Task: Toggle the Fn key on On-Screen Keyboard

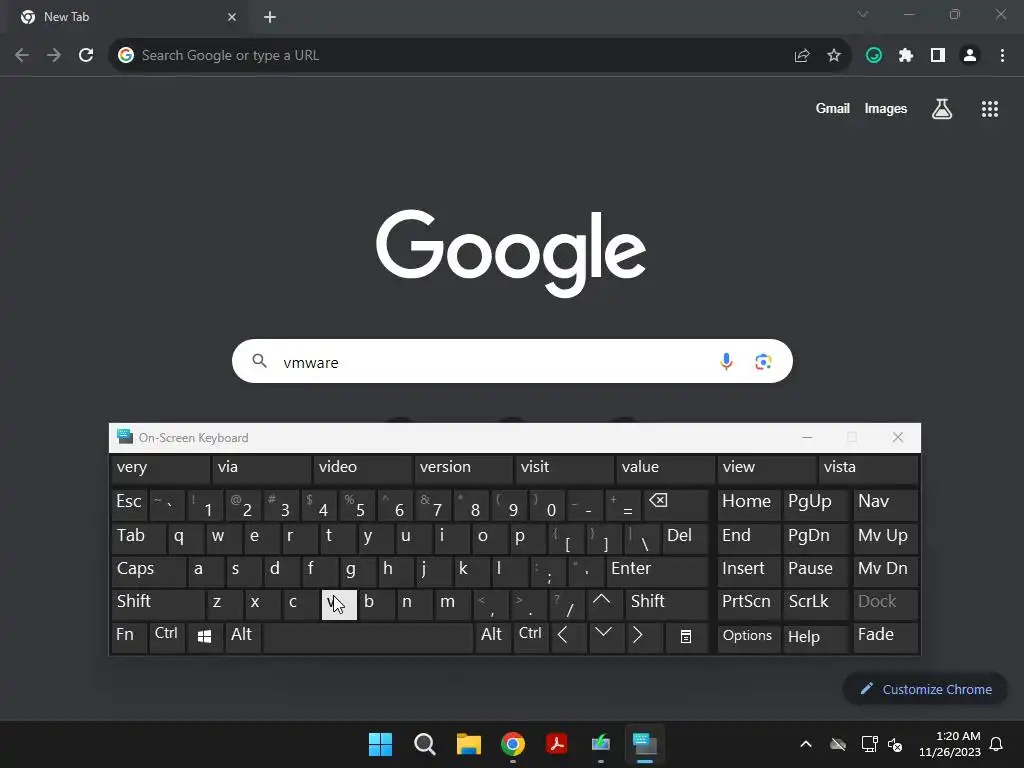Action: click(129, 636)
